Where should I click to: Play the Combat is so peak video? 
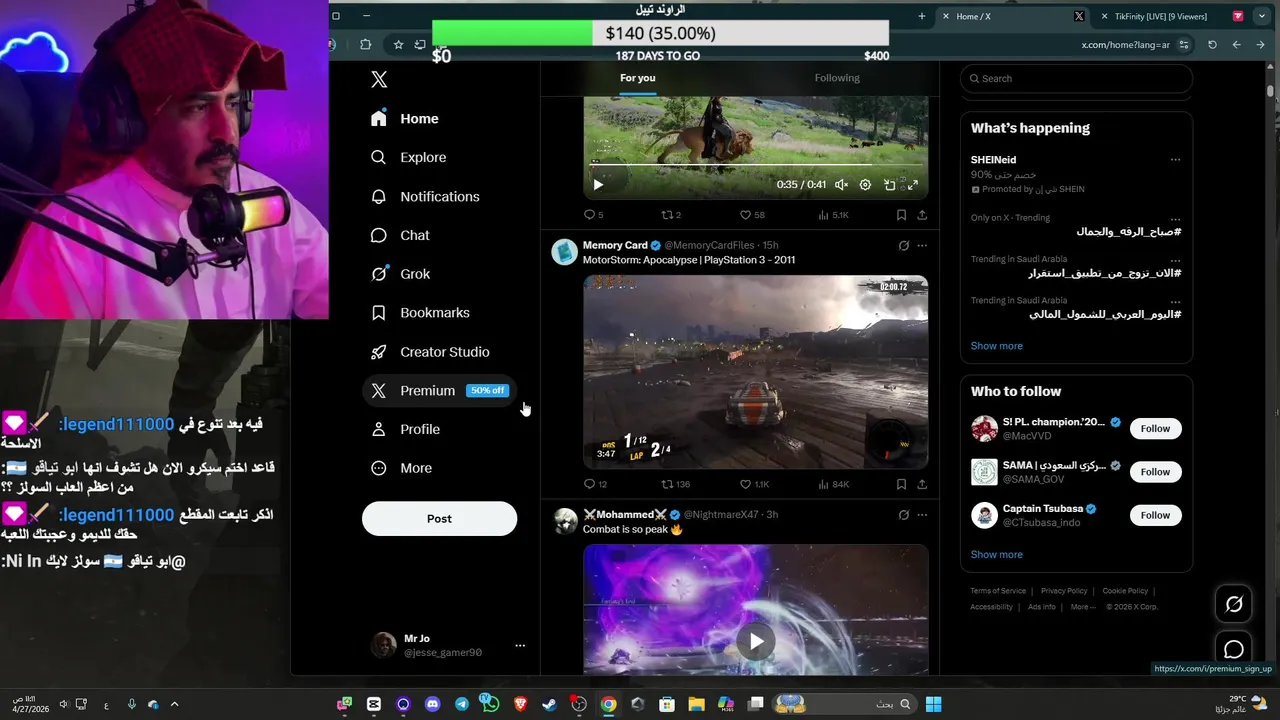(x=756, y=642)
